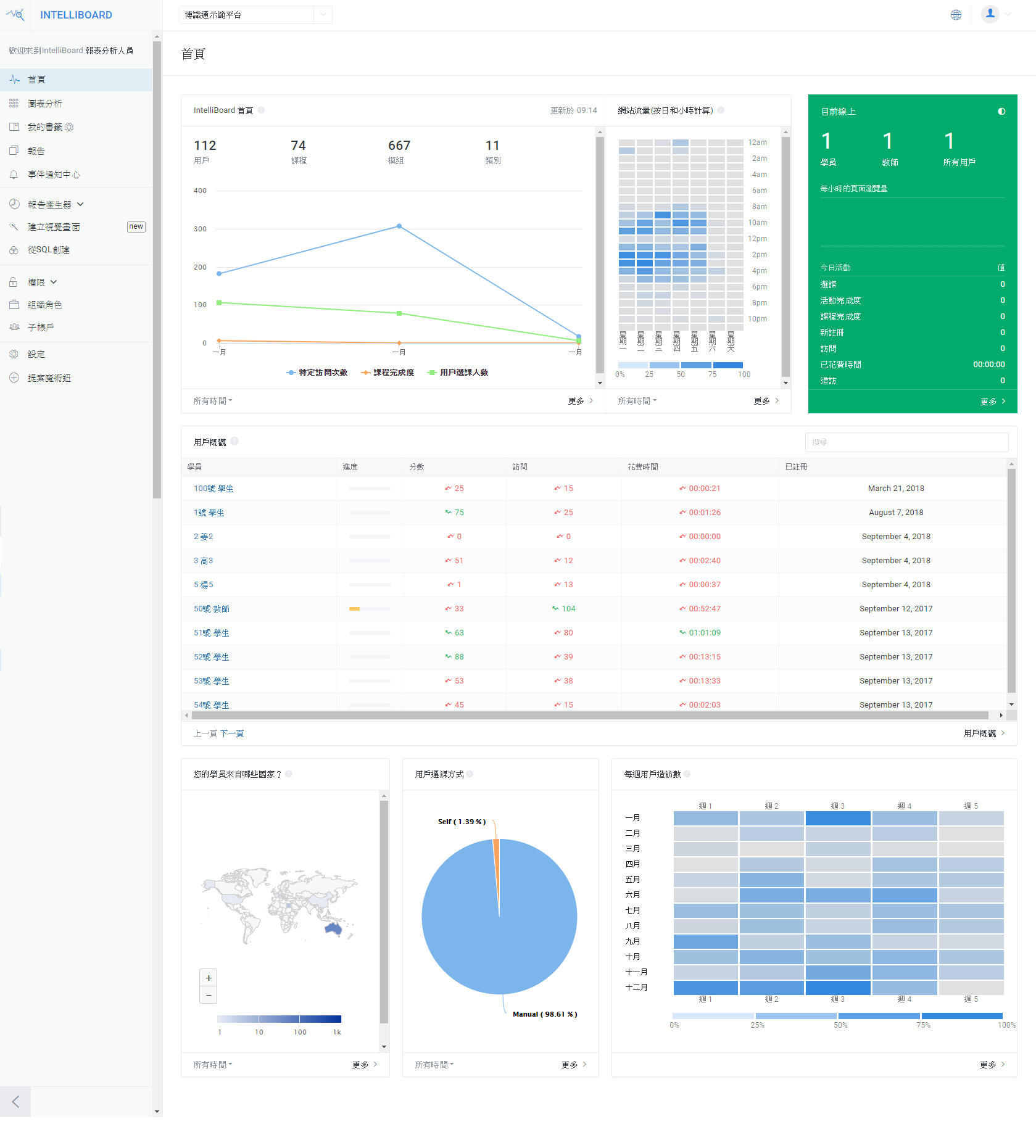Collapse the sidebar with the left arrow

15,1102
